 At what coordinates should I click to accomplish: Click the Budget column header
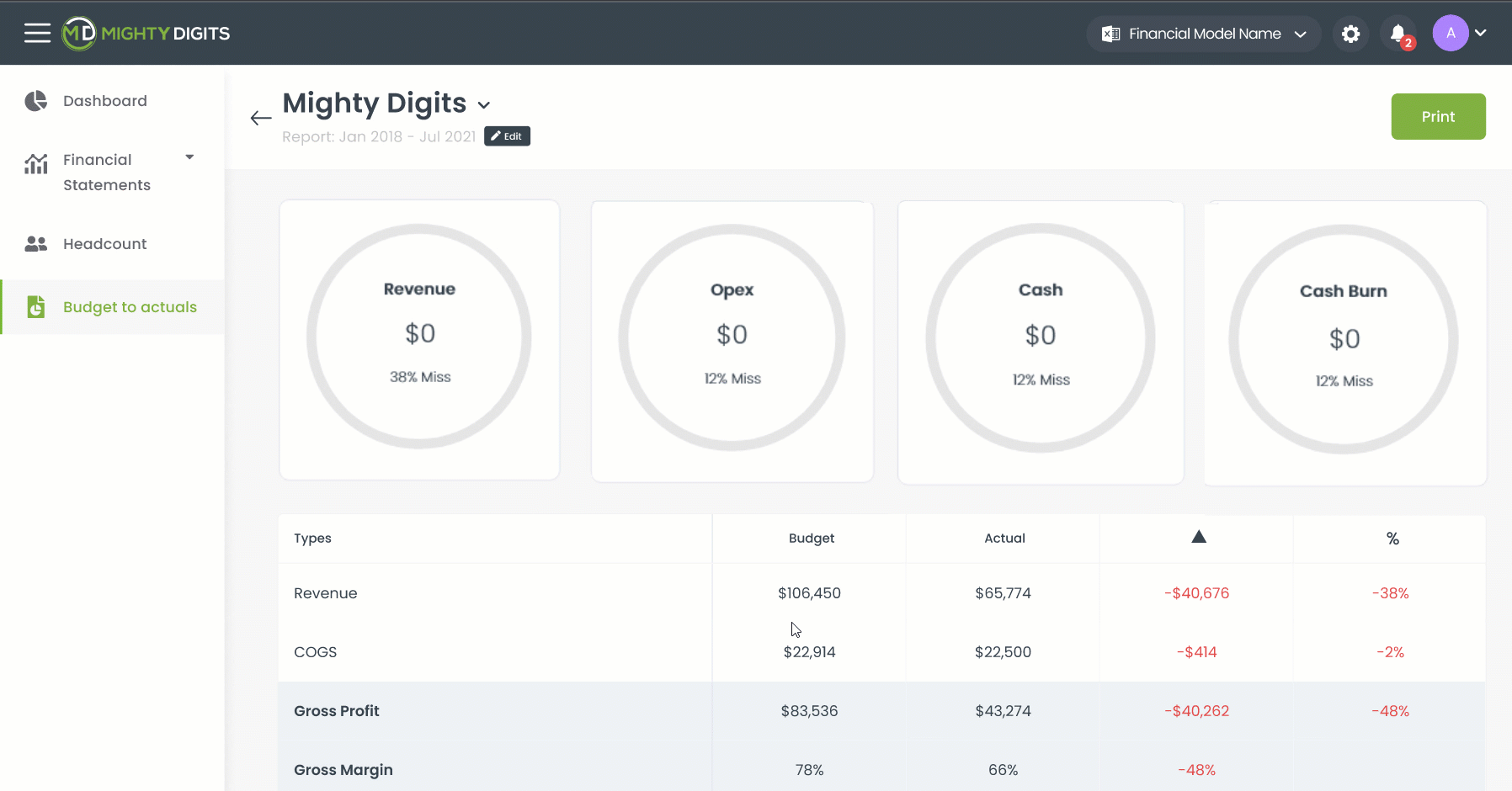coord(812,539)
